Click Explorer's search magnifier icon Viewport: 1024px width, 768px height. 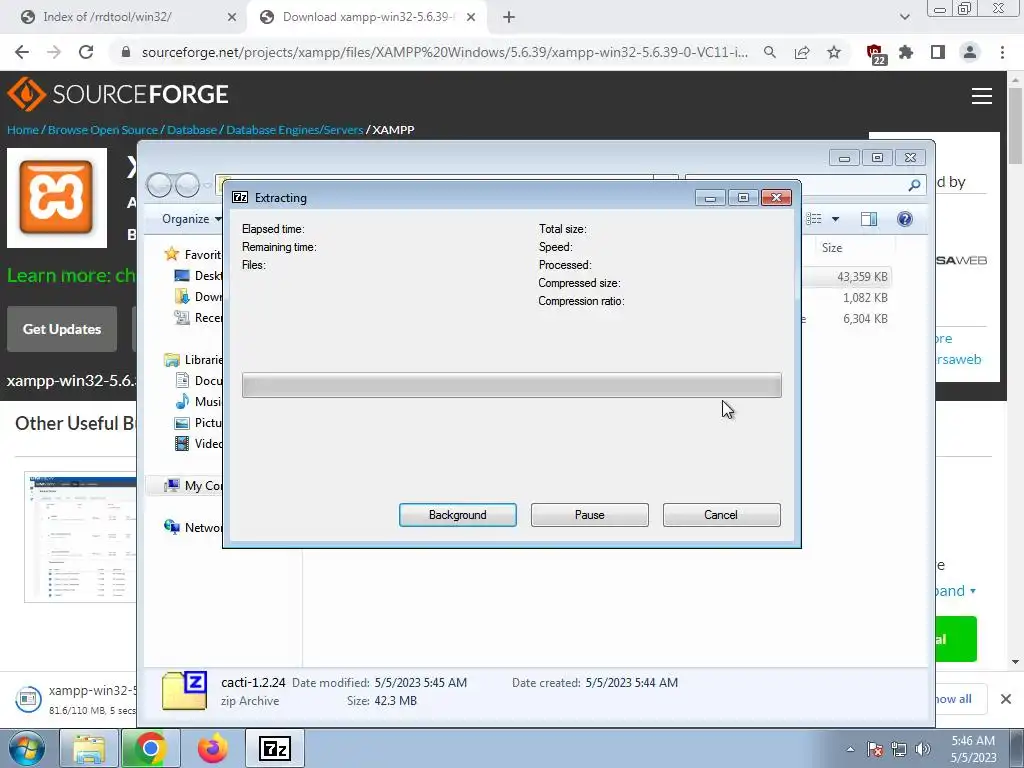pos(914,185)
